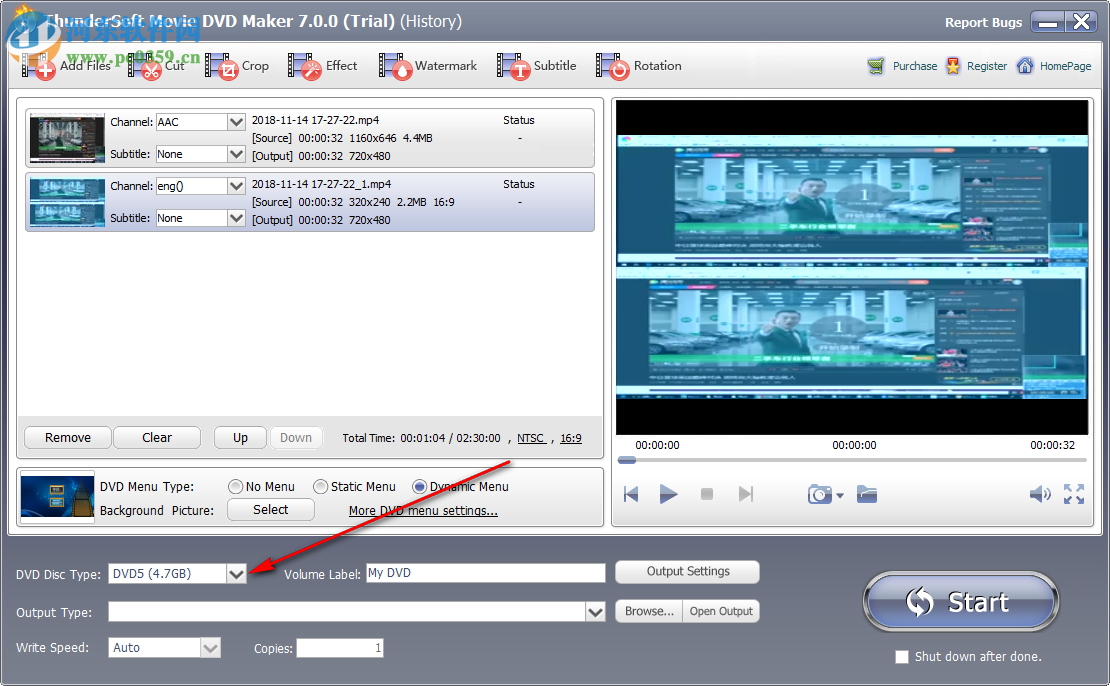1110x686 pixels.
Task: Click the Report Bugs menu
Action: coord(983,21)
